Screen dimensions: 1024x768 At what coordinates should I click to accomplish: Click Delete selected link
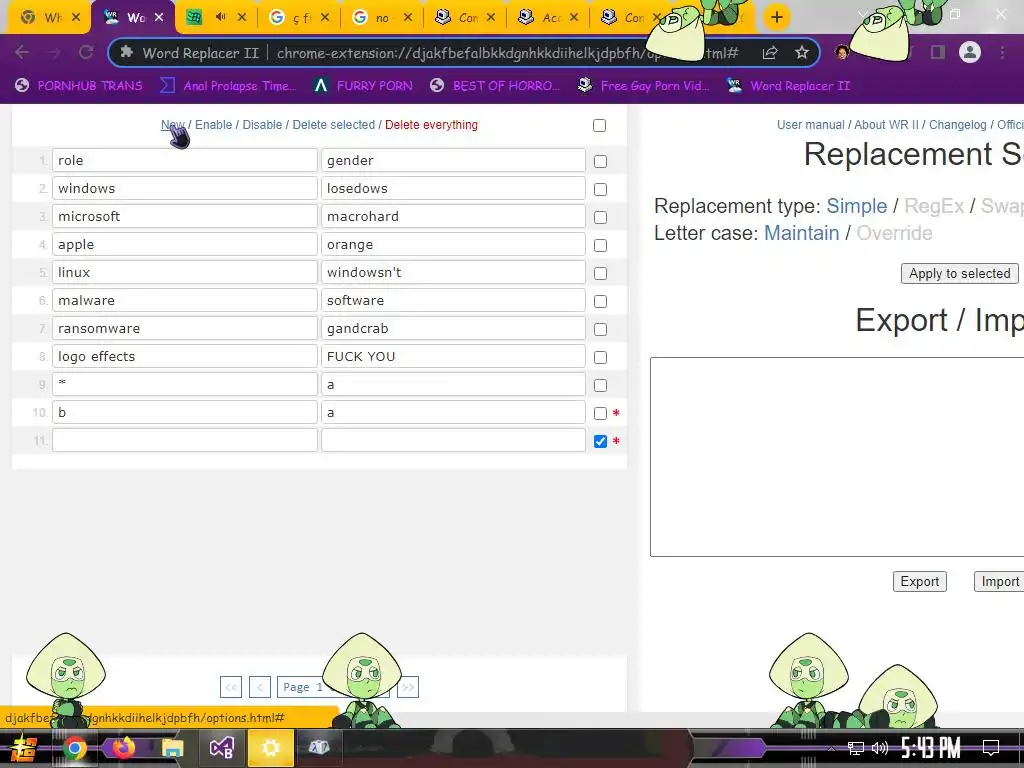click(334, 125)
